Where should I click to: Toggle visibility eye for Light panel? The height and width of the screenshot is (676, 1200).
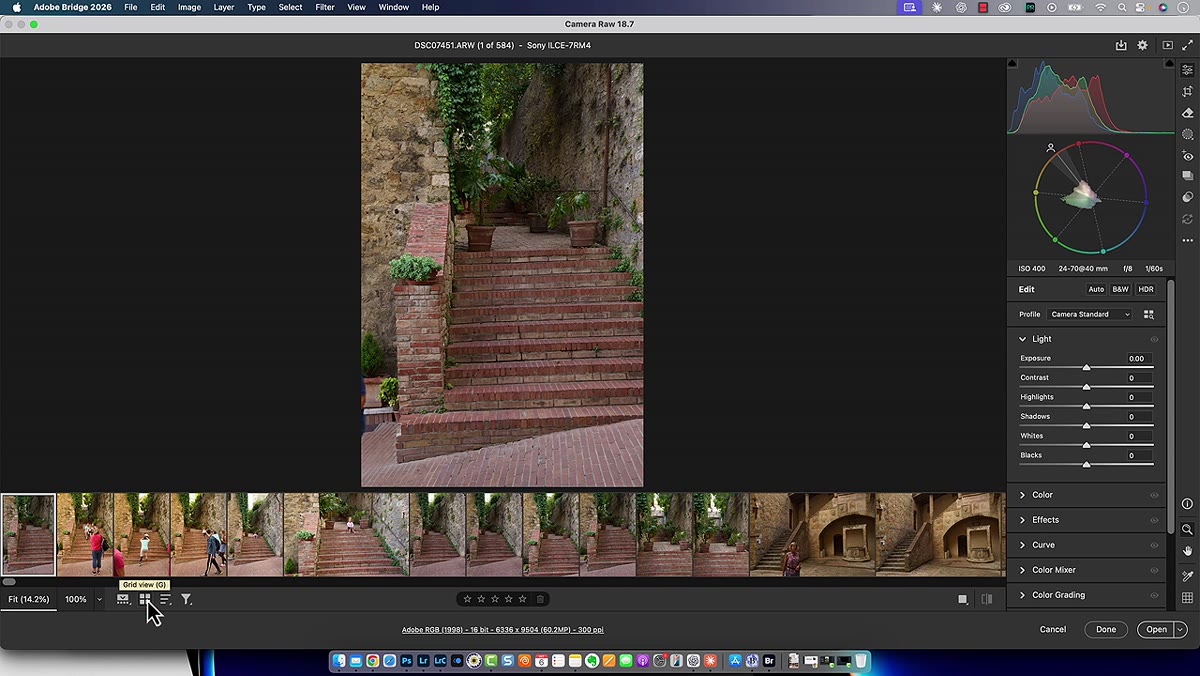coord(1154,339)
